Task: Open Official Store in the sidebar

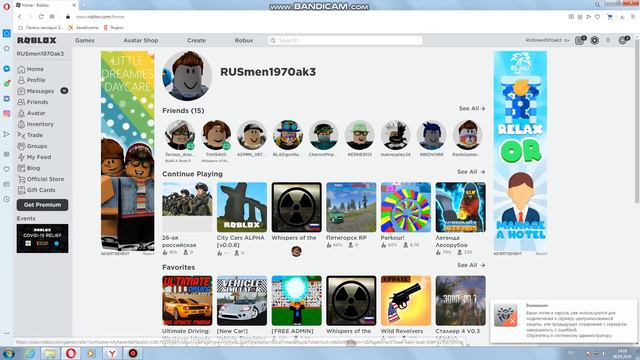Action: click(x=41, y=179)
